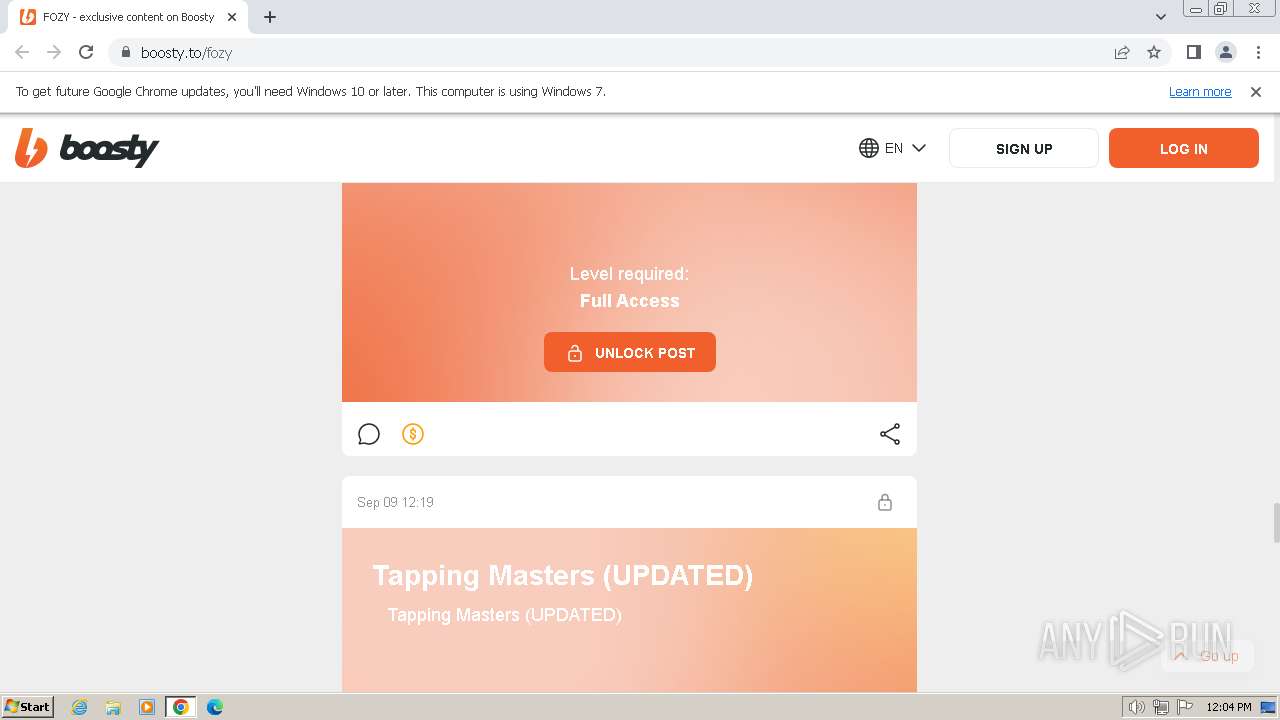
Task: Click the LOG IN button
Action: tap(1184, 148)
